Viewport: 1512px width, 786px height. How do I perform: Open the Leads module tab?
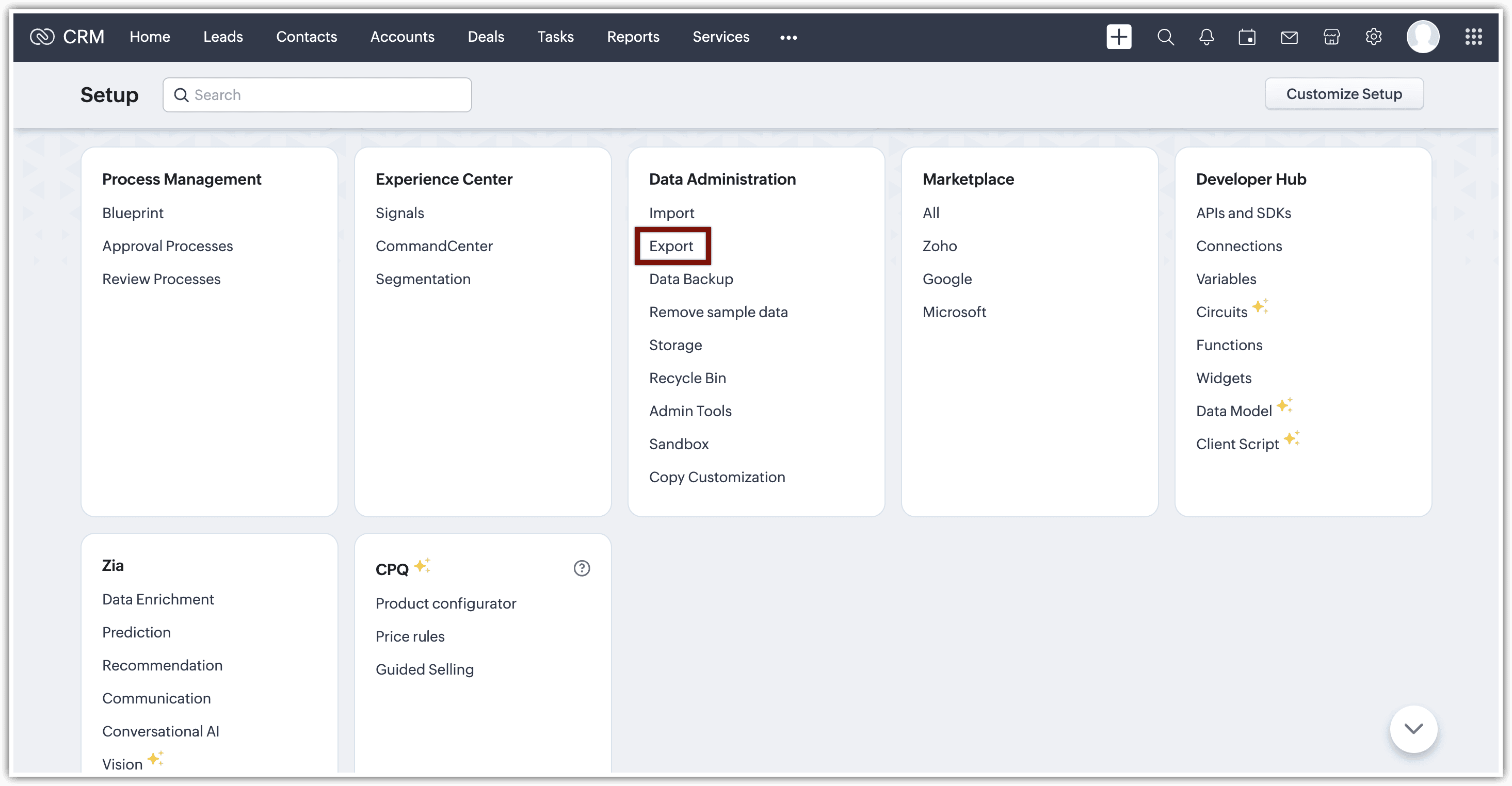point(222,37)
